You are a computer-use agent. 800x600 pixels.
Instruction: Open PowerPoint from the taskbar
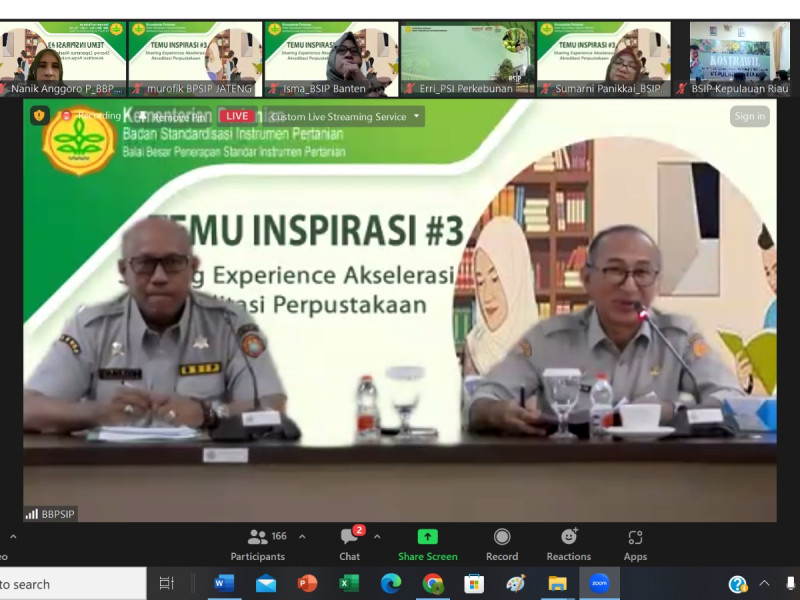coord(307,584)
